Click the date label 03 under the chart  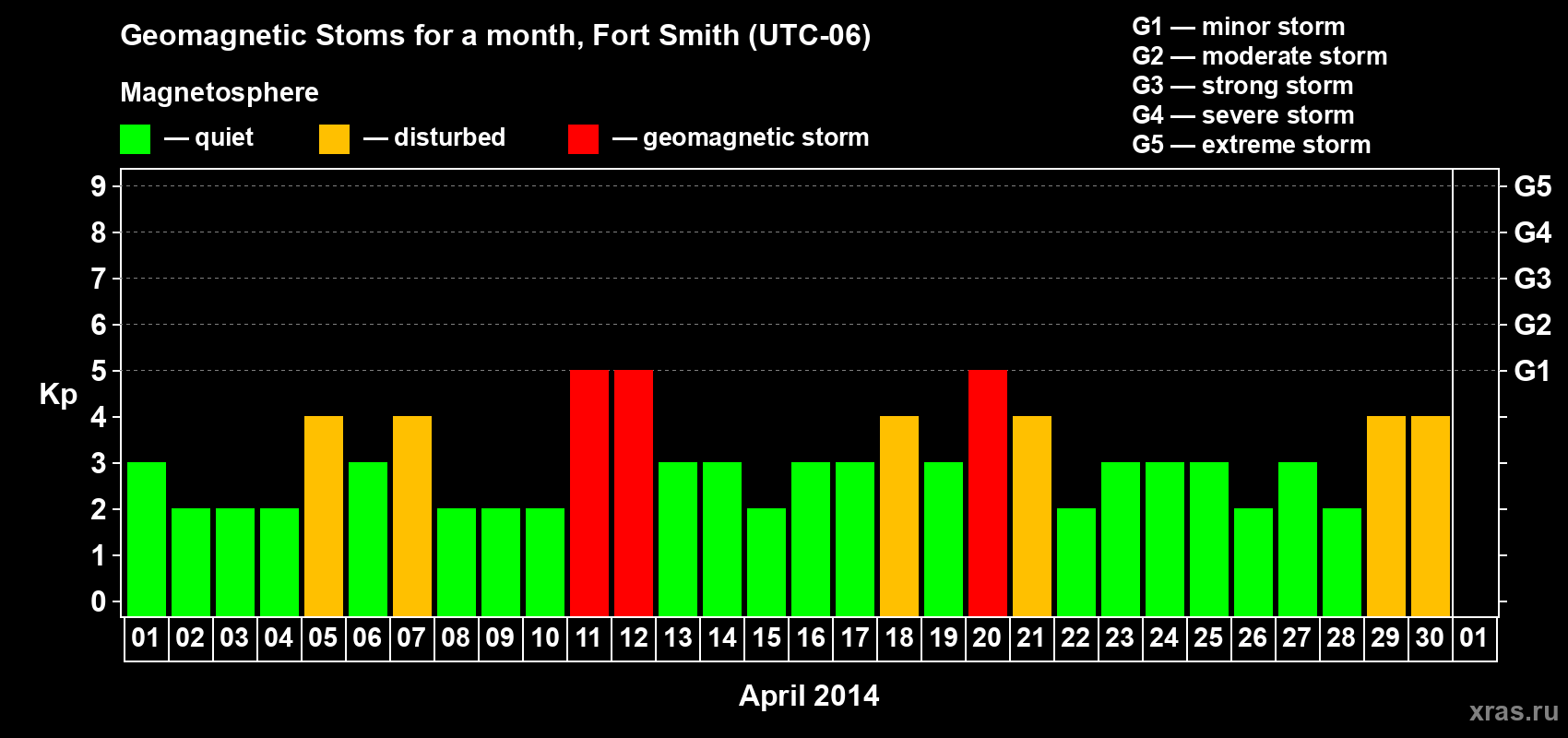(234, 637)
